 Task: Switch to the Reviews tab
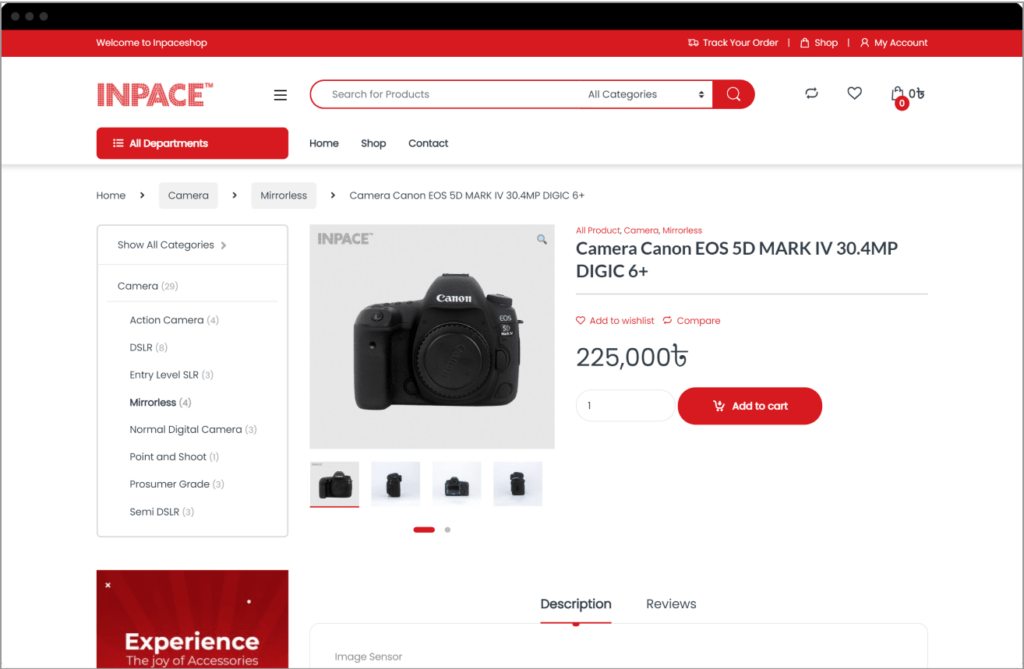click(671, 603)
